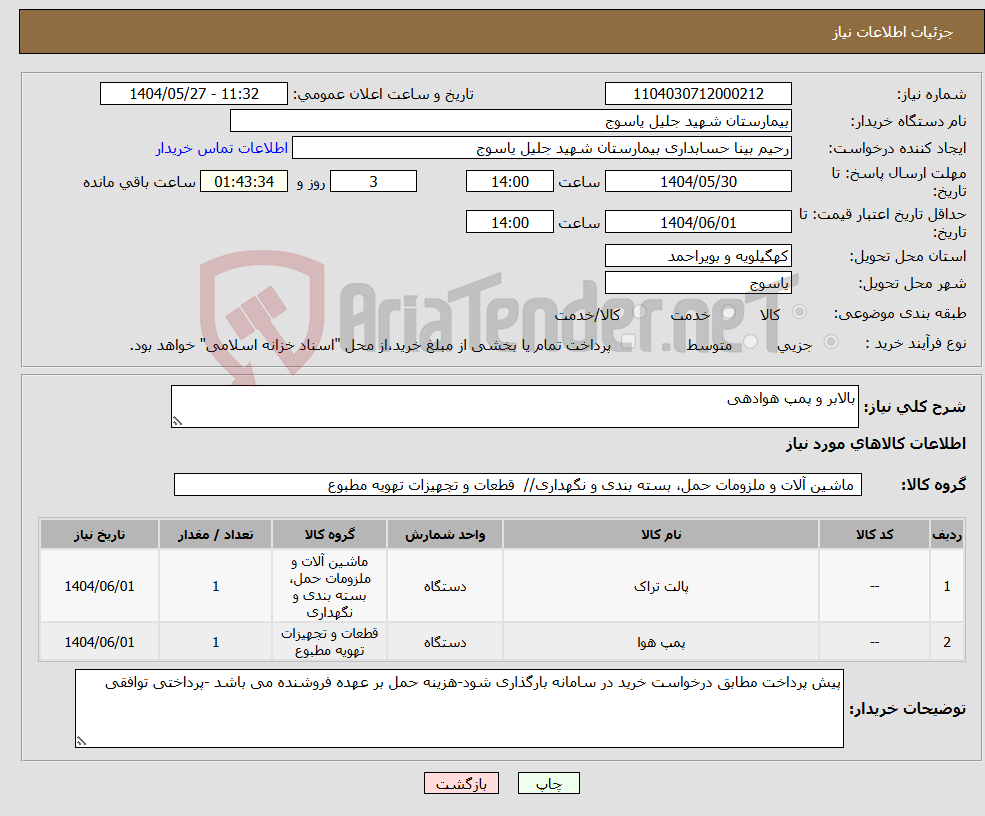Click the deadline date field 1404/05/30
This screenshot has height=816, width=985.
(x=698, y=181)
